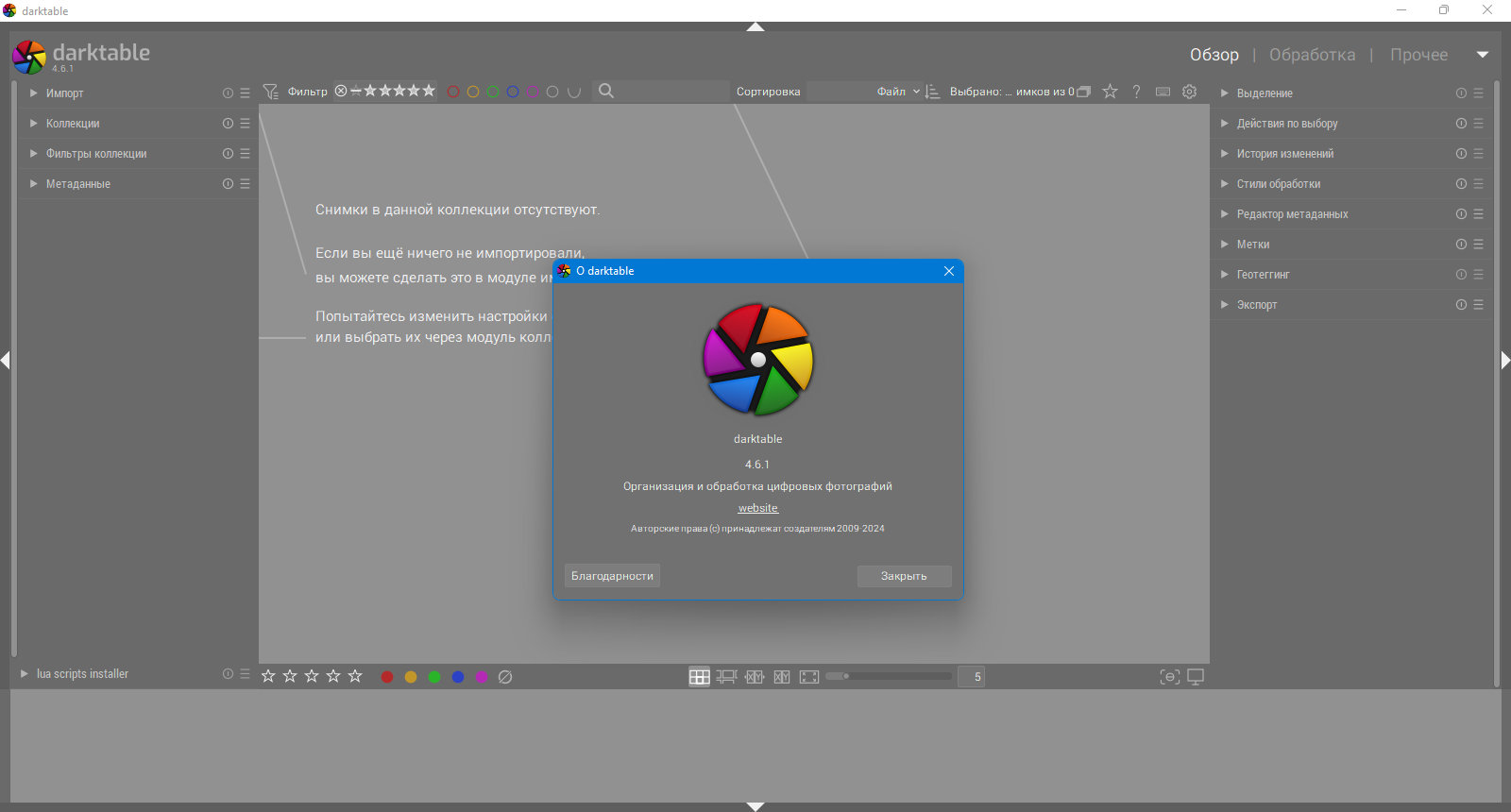Click the reverse sort order icon

click(932, 92)
